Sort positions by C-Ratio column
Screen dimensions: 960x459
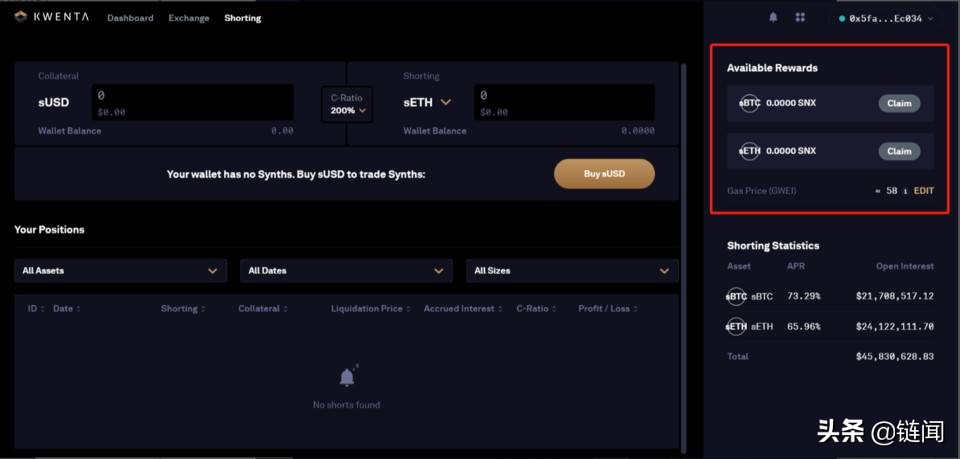point(536,308)
